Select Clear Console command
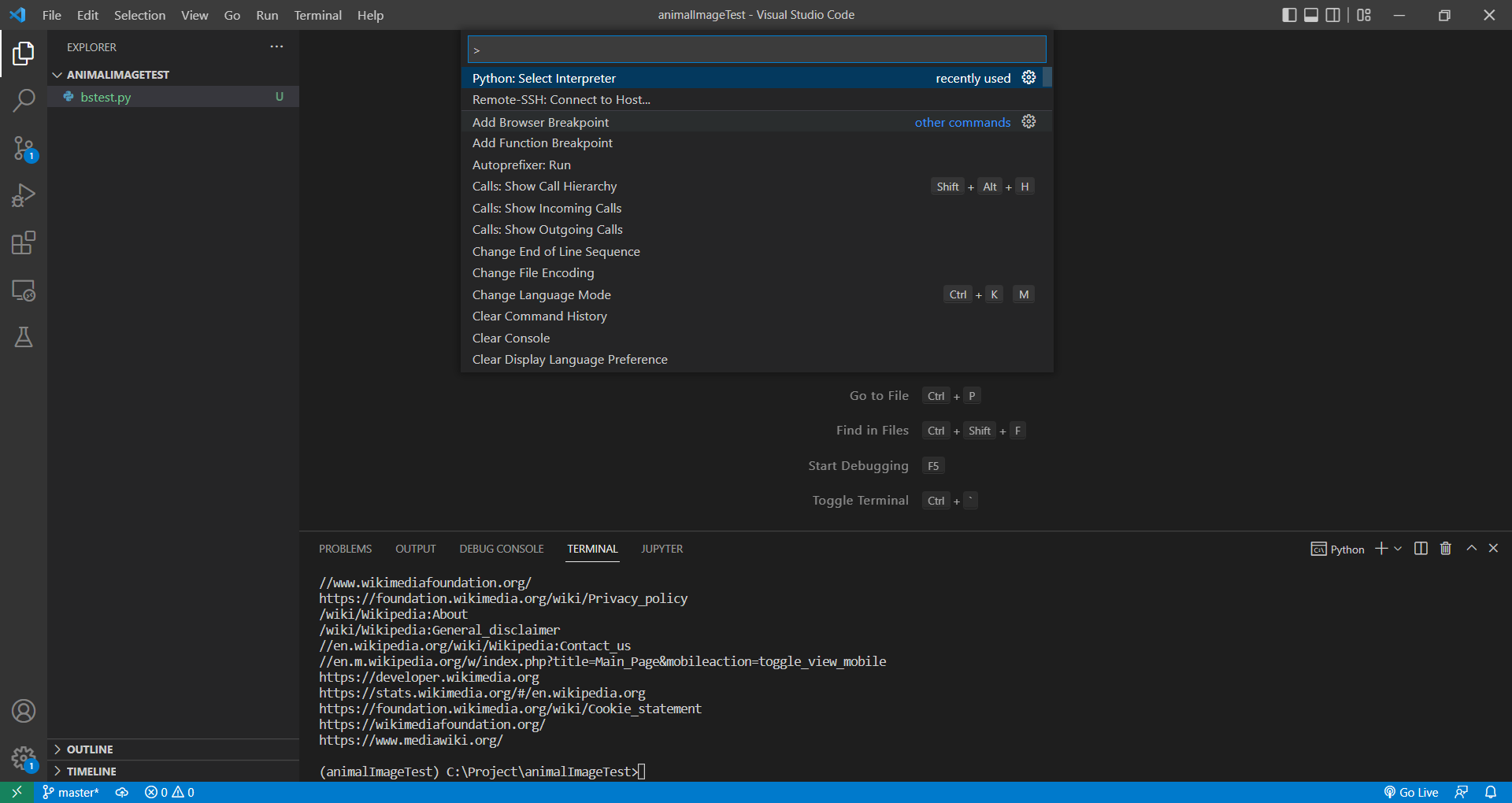This screenshot has width=1512, height=803. coord(752,338)
